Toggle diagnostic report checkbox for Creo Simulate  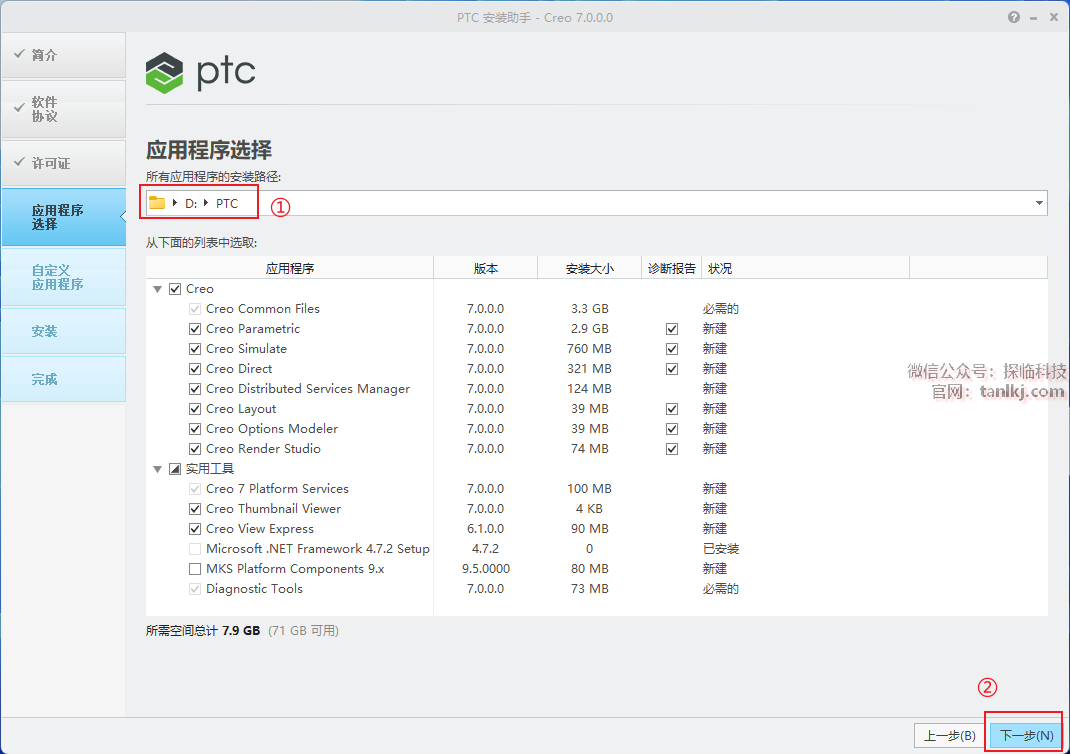pos(672,349)
